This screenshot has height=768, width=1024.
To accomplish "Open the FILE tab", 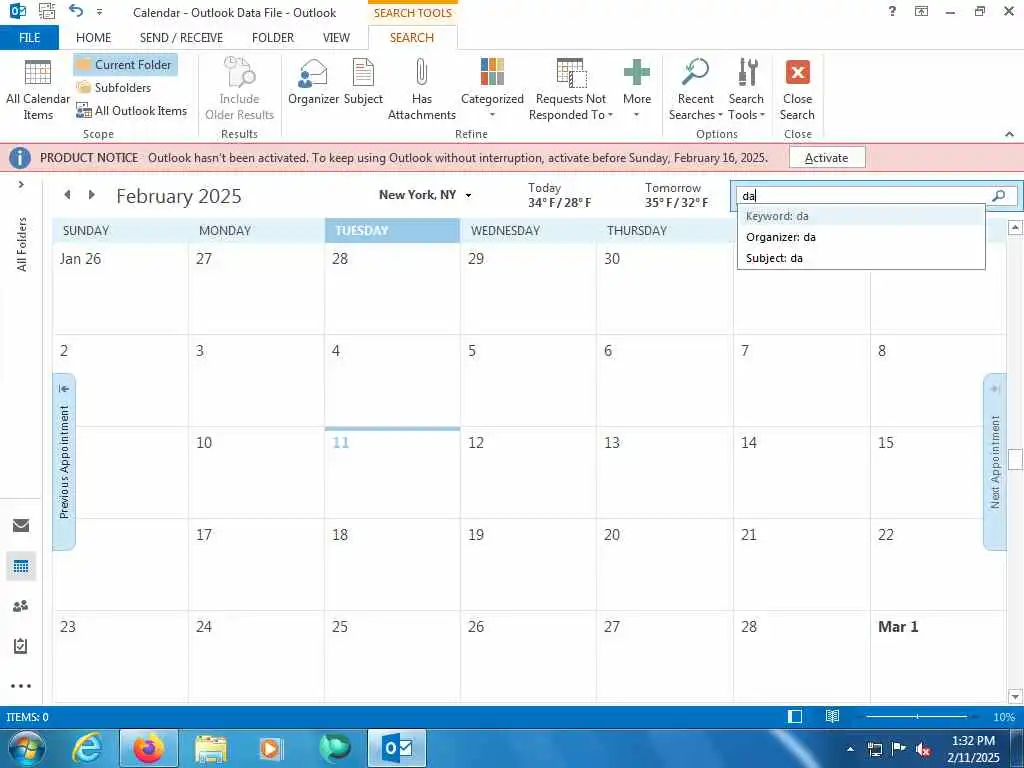I will (x=29, y=38).
